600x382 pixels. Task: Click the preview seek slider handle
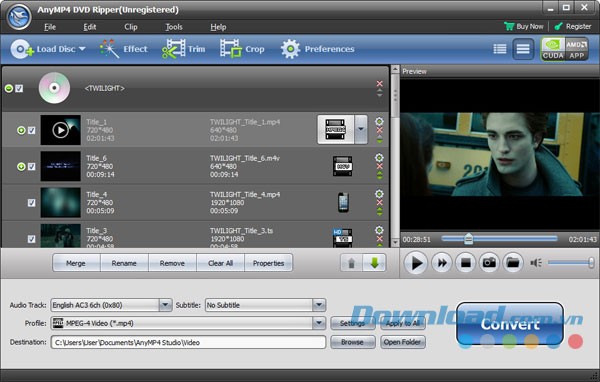coord(468,239)
